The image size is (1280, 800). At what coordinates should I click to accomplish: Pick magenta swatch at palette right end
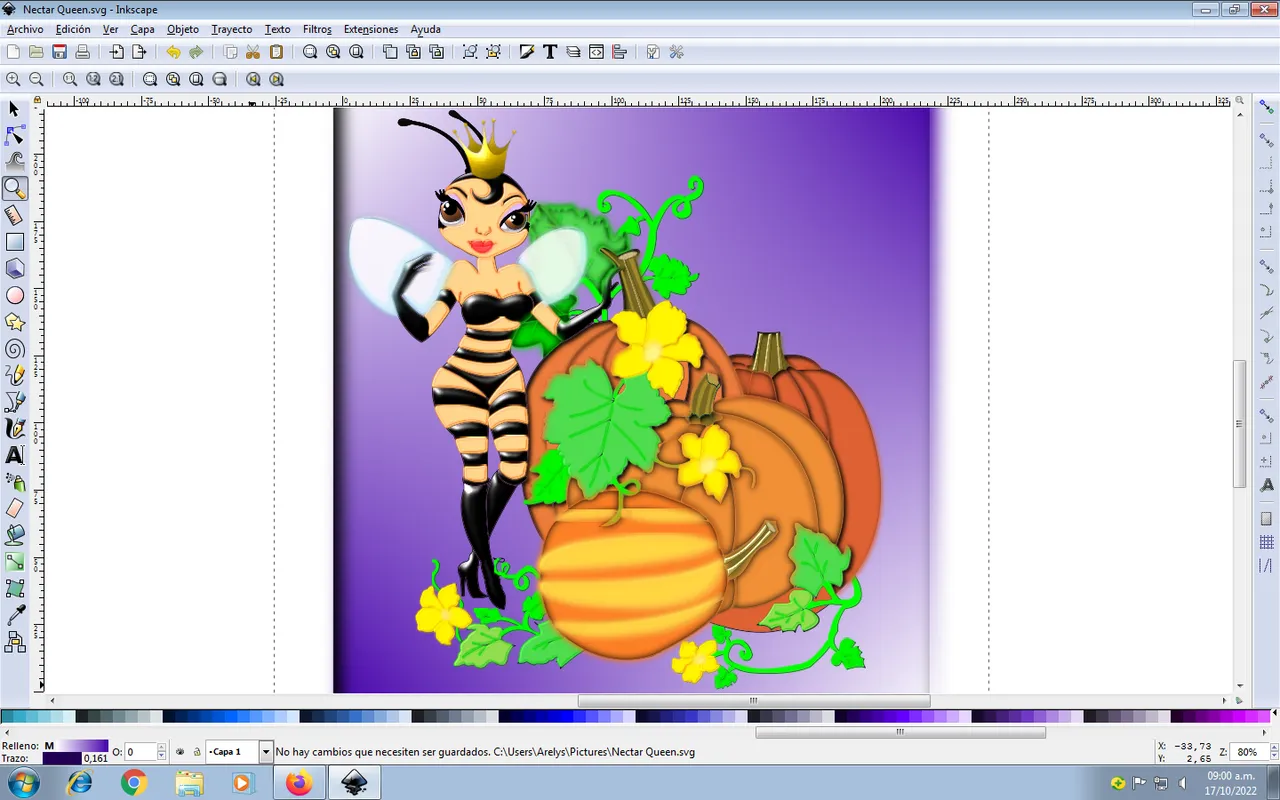[1265, 716]
